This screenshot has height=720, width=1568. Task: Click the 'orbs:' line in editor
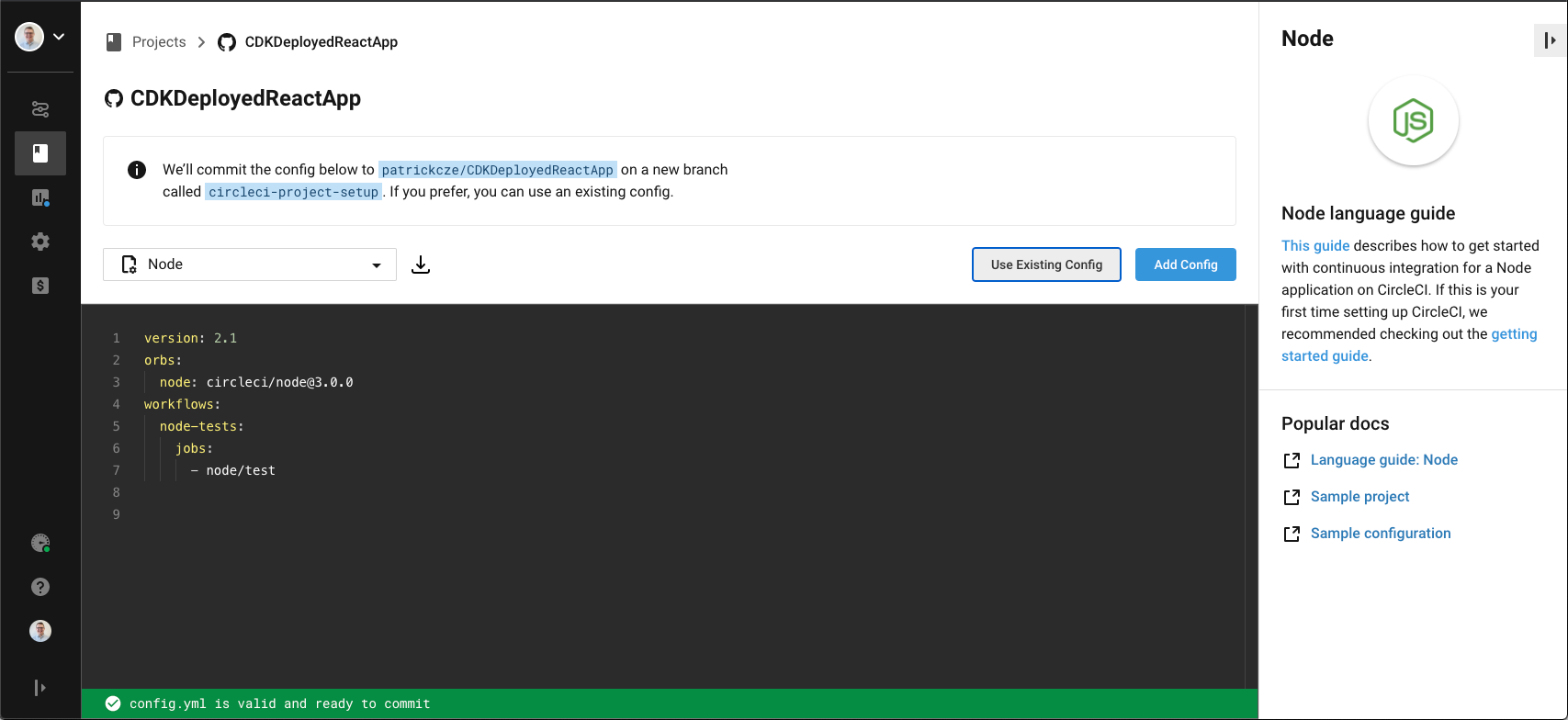[x=164, y=360]
